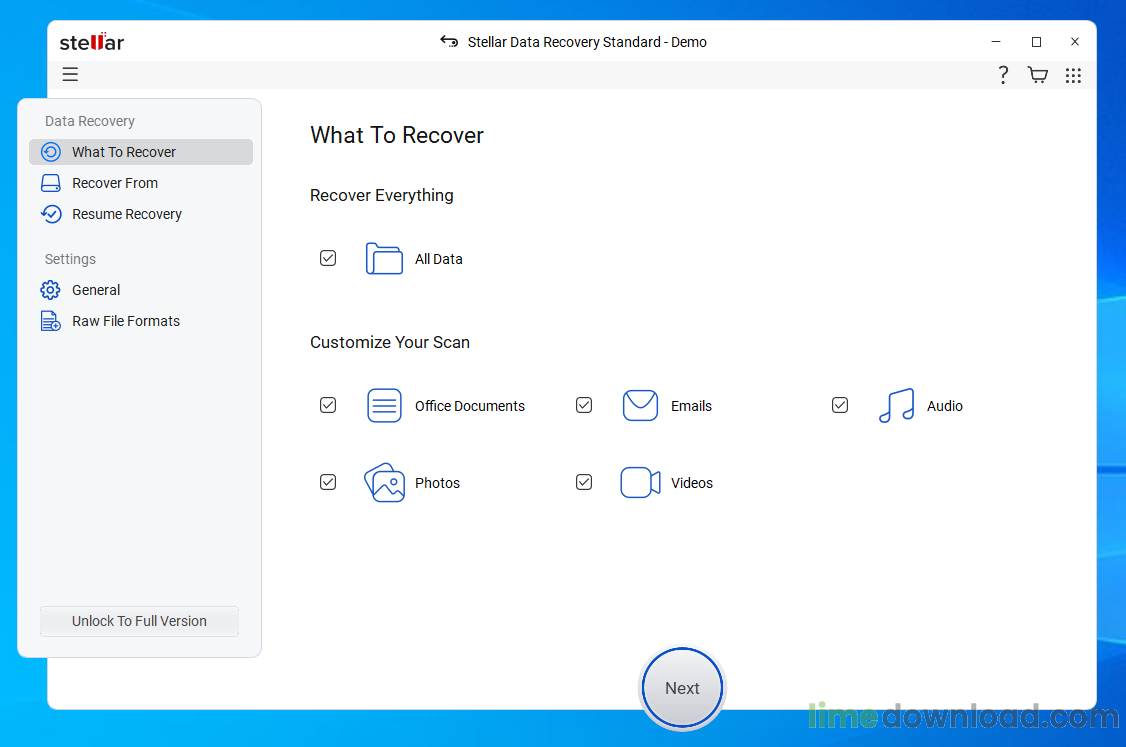Click the Videos label
Viewport: 1126px width, 747px height.
pos(692,483)
